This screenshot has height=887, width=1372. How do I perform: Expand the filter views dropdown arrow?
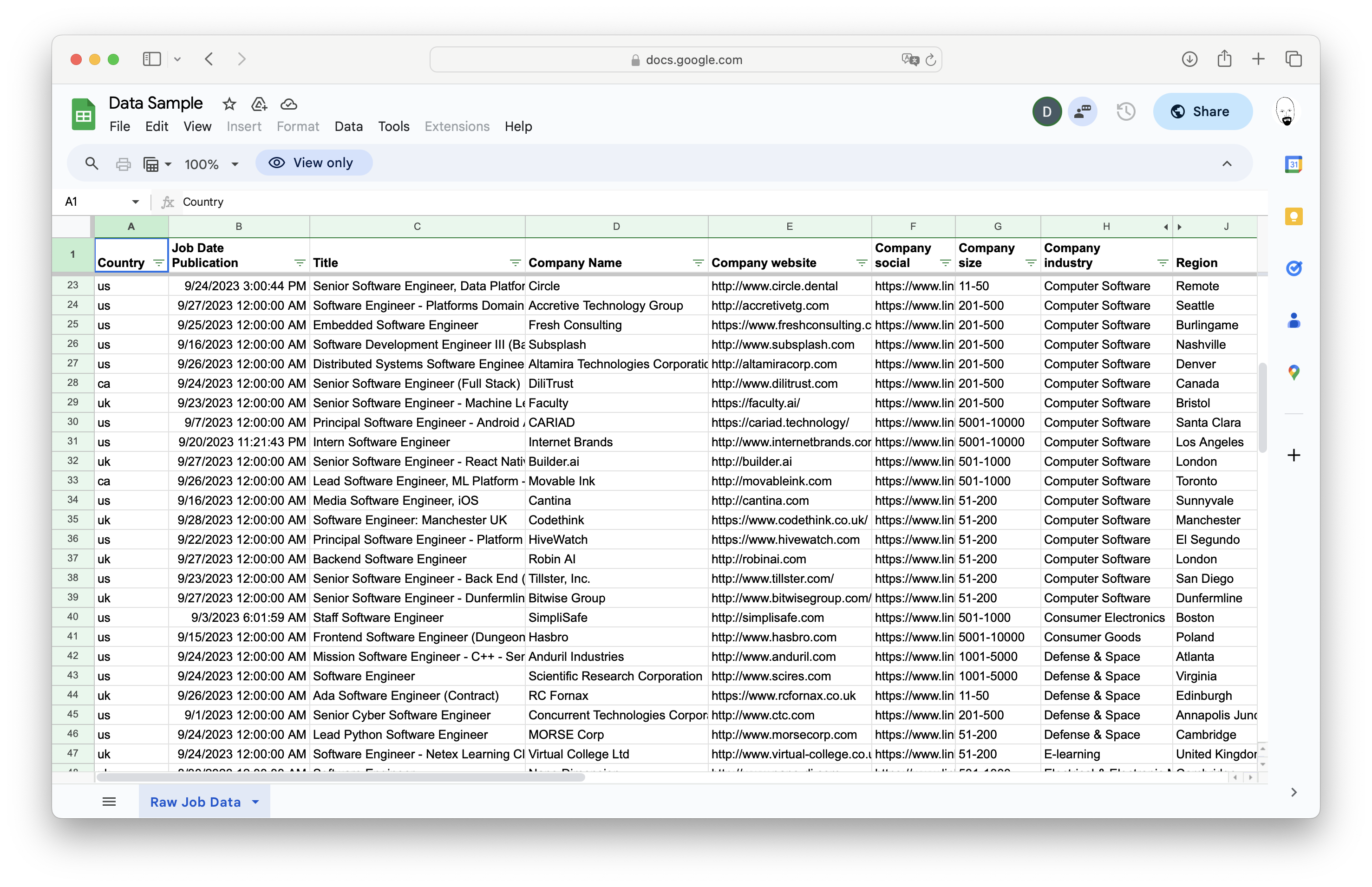(x=168, y=164)
